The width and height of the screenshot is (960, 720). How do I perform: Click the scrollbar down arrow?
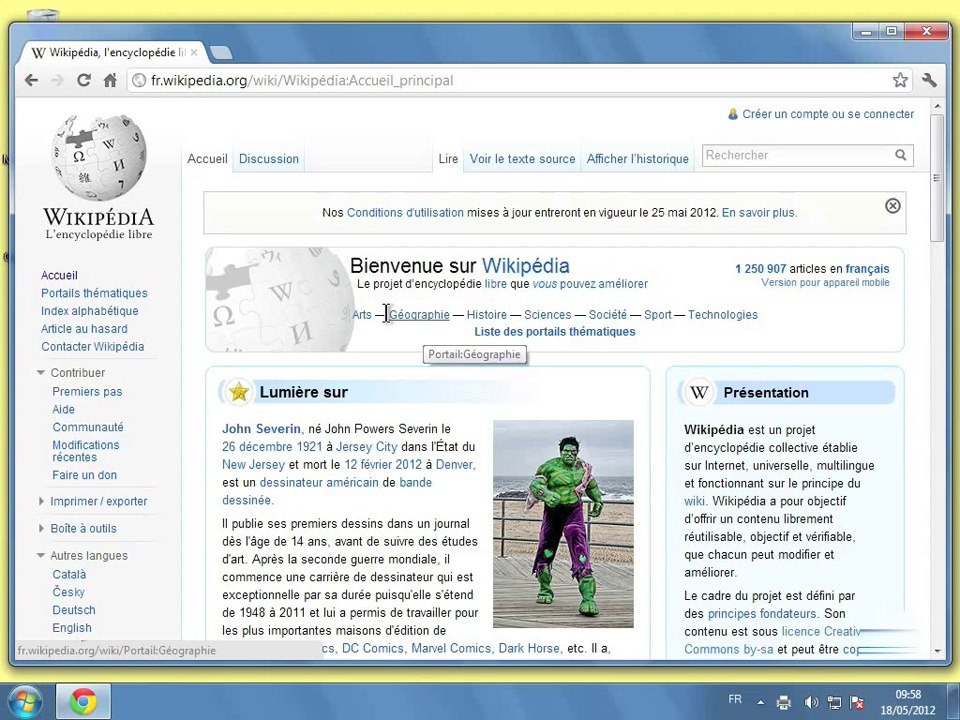point(937,651)
